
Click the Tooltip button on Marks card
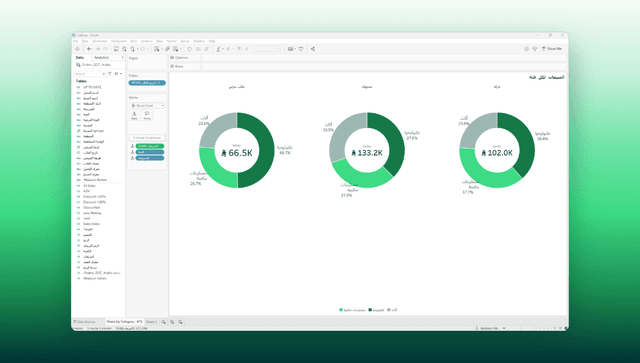(x=147, y=116)
